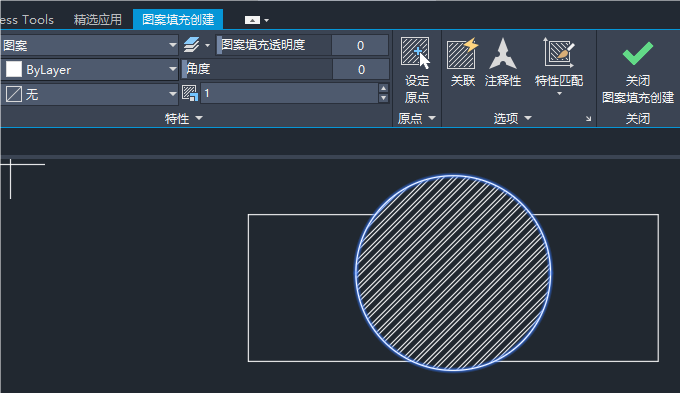Click the angle value field showing 0
Image resolution: width=680 pixels, height=393 pixels.
pos(361,69)
